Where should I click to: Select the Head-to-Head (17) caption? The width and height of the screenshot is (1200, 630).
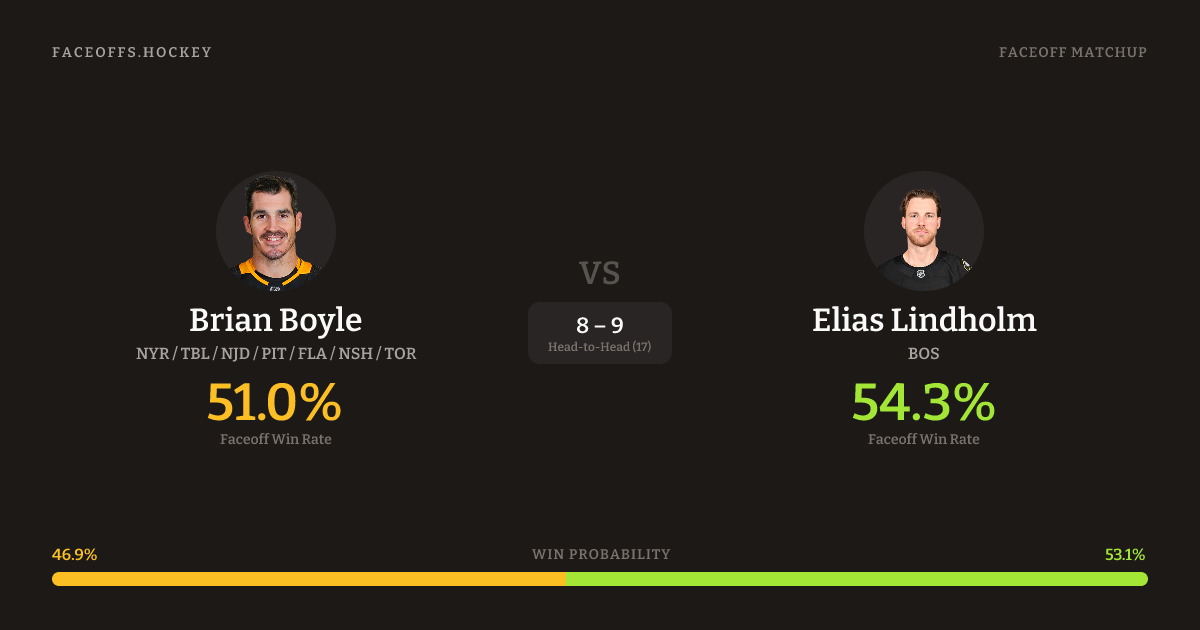[600, 347]
